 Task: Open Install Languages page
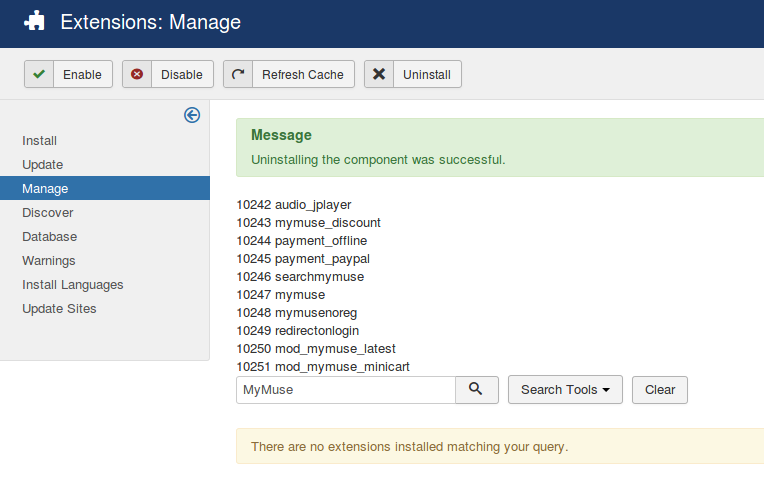click(x=73, y=285)
